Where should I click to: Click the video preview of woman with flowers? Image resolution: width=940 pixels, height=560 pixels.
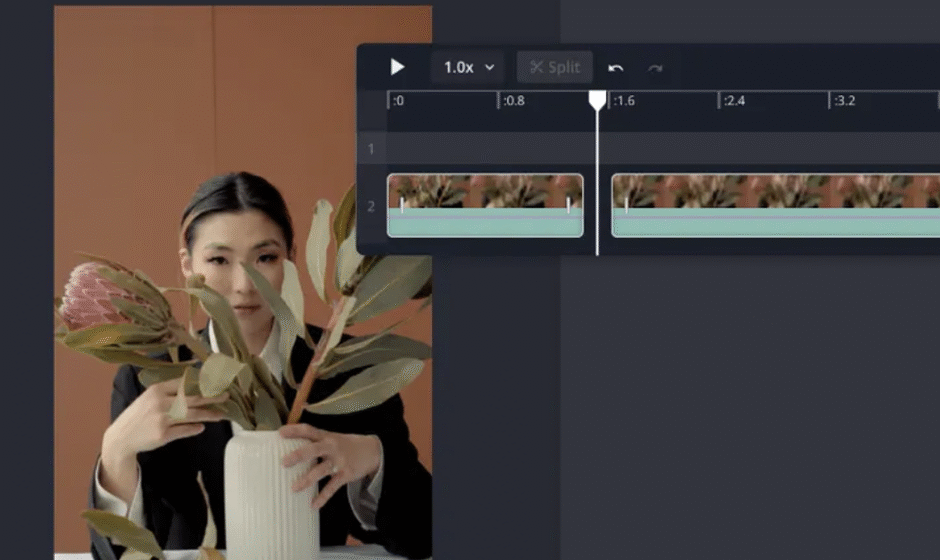(x=243, y=282)
